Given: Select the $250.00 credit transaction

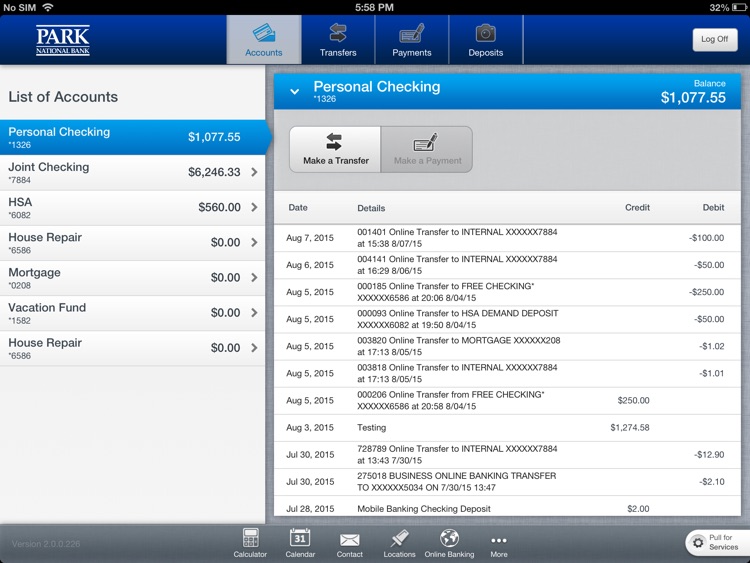Looking at the screenshot, I should tap(507, 401).
